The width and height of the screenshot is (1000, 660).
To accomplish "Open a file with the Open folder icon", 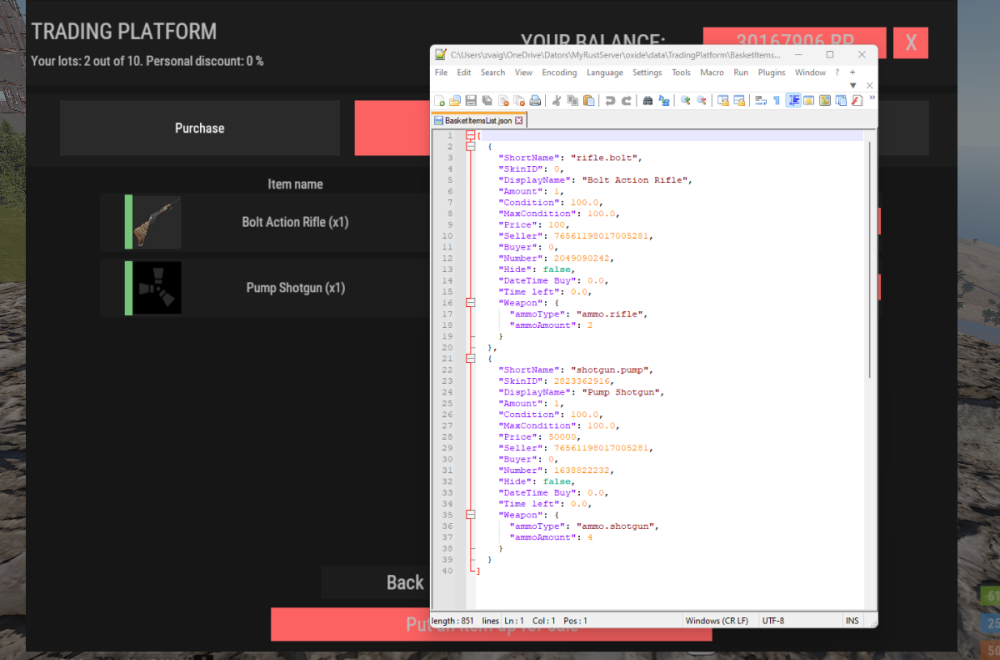I will (x=455, y=100).
